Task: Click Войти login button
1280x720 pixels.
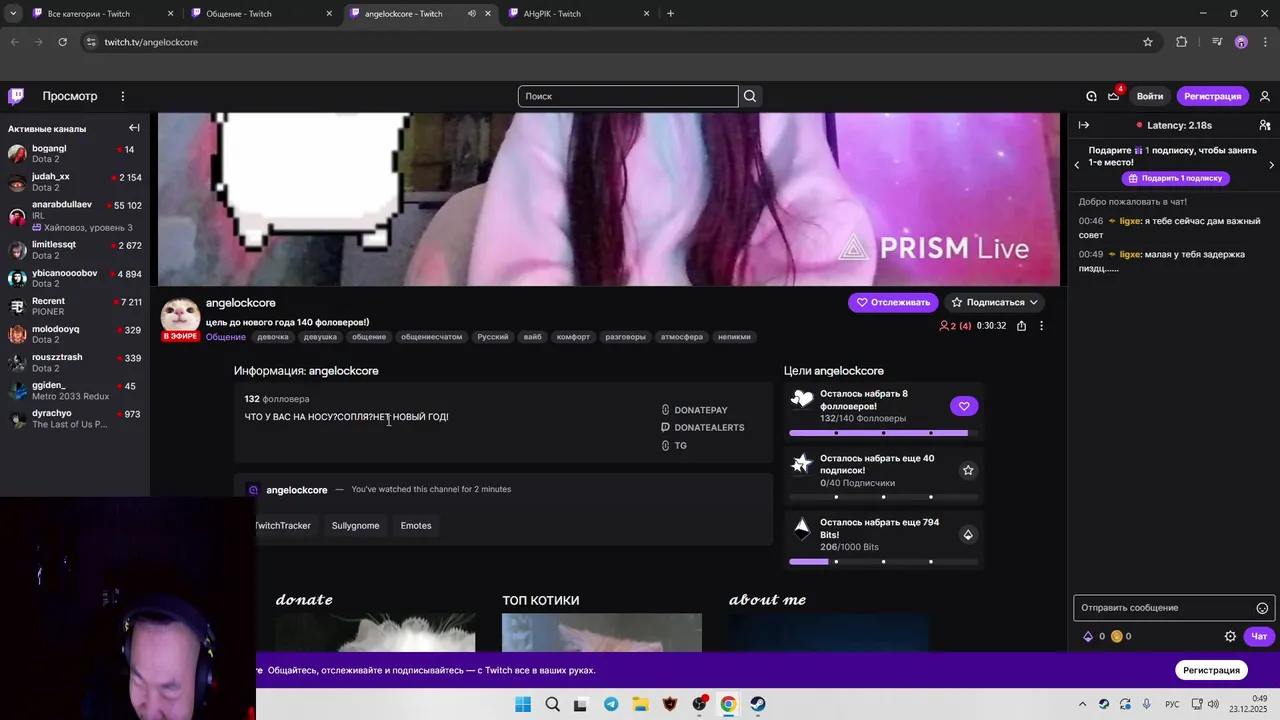Action: click(1150, 96)
